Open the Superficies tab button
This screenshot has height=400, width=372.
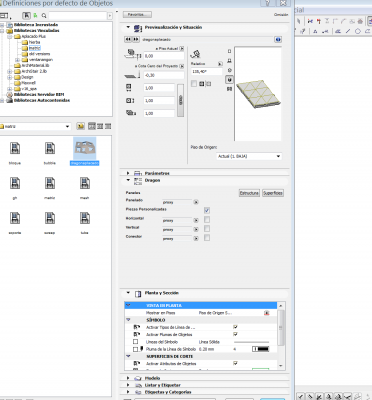coord(273,193)
